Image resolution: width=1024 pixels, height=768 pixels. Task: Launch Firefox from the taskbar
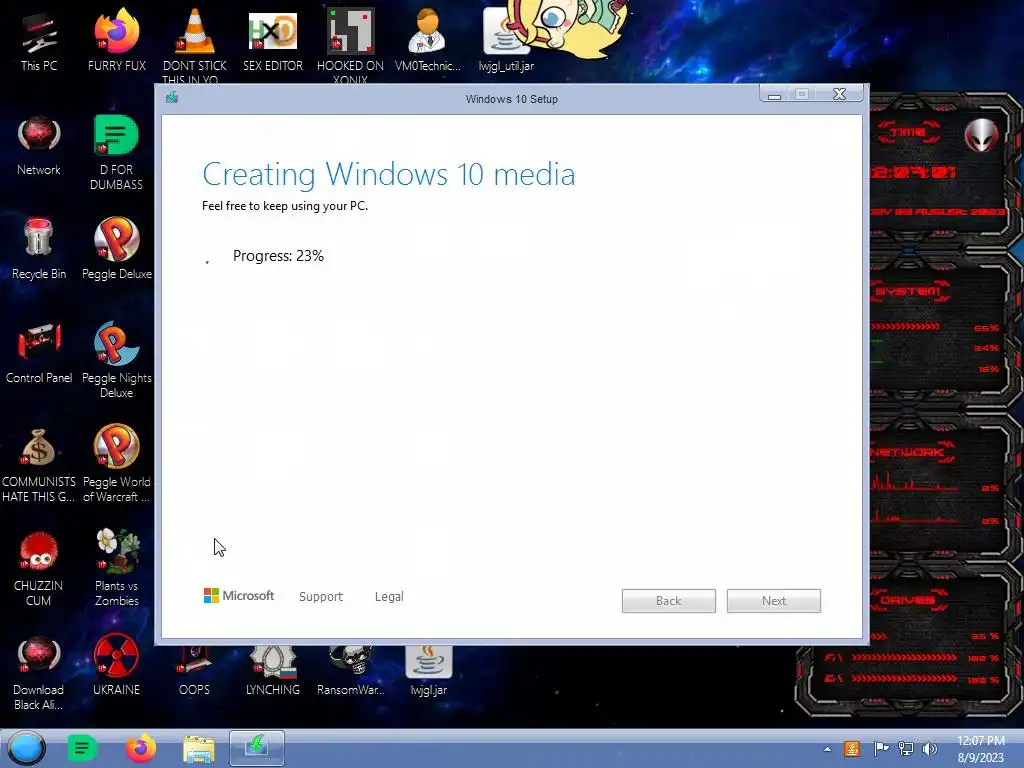pyautogui.click(x=140, y=748)
